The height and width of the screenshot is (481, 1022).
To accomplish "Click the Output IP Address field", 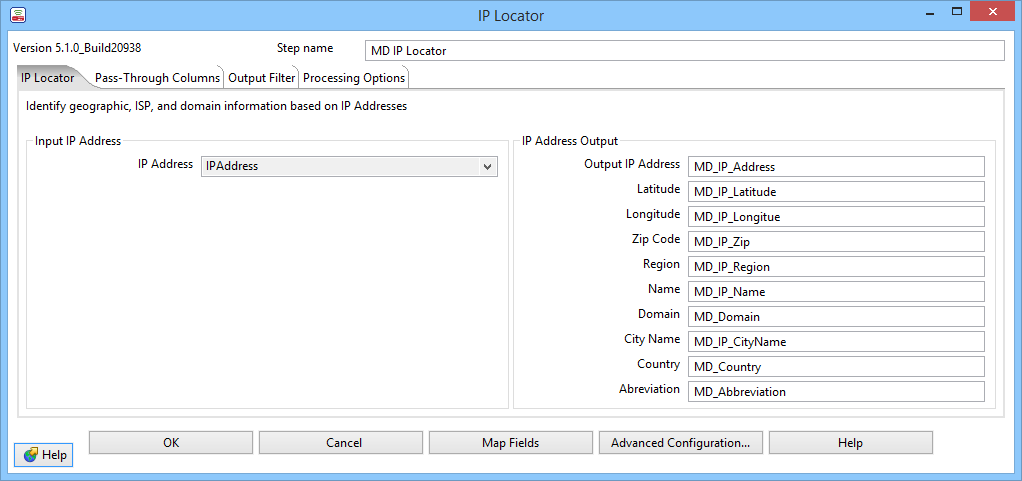I will 836,167.
